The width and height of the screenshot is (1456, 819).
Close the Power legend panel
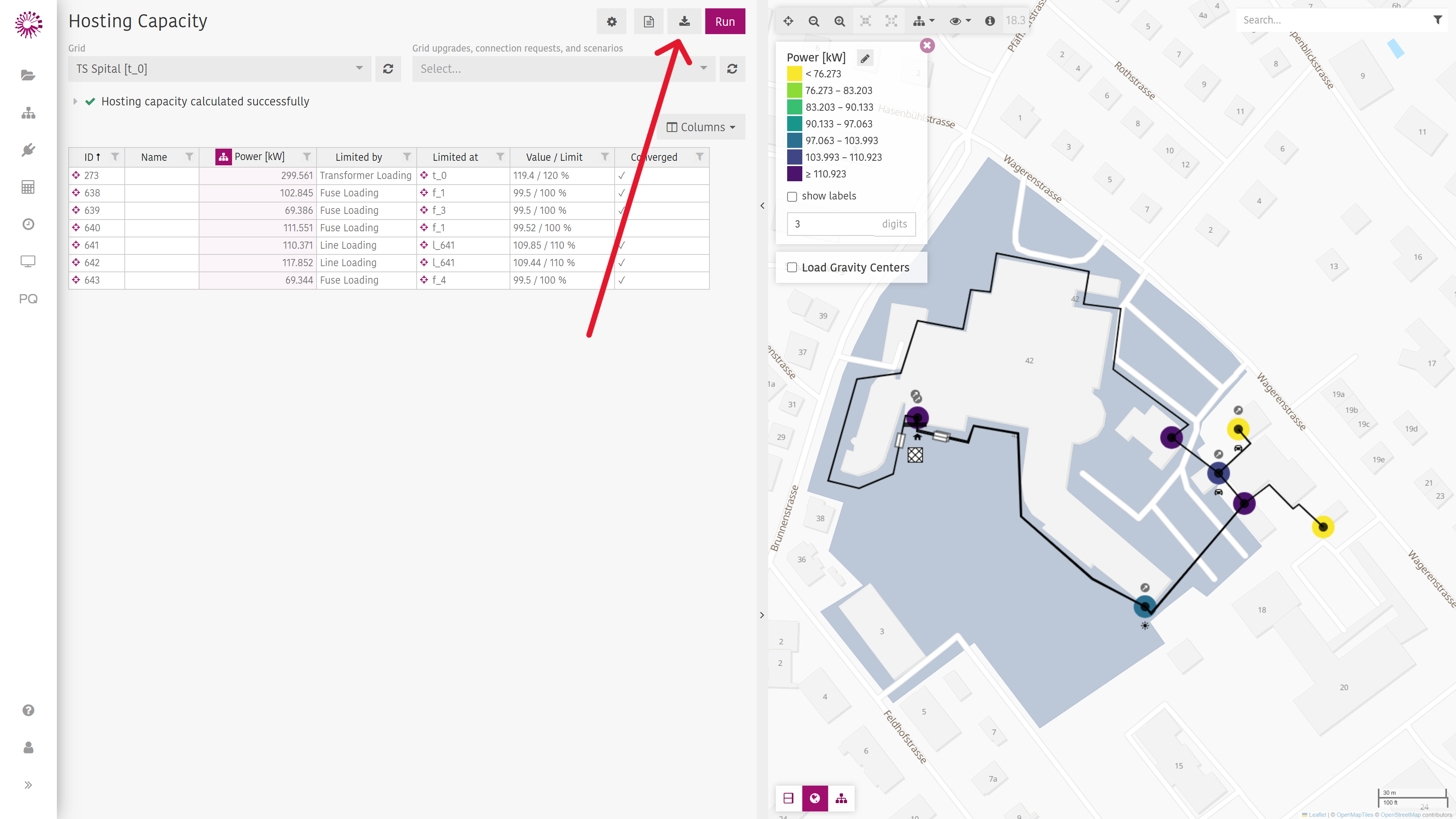click(x=927, y=45)
